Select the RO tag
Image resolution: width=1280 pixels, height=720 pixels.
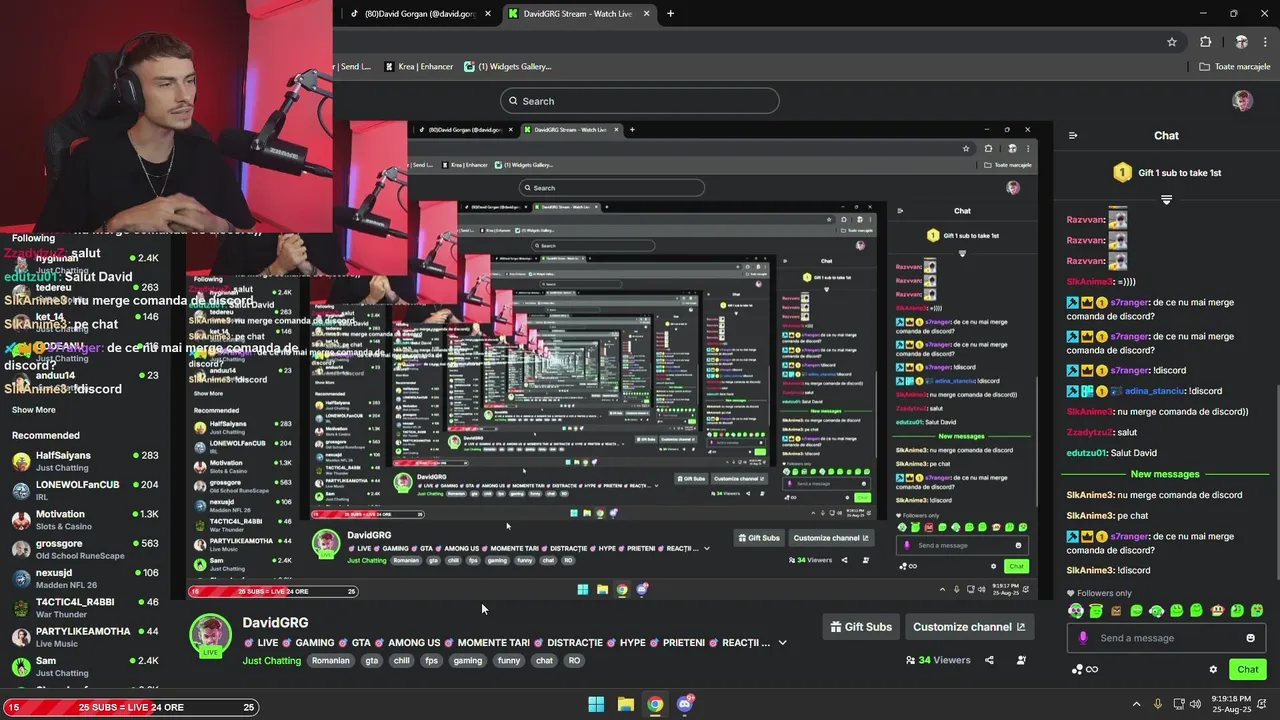tap(574, 661)
